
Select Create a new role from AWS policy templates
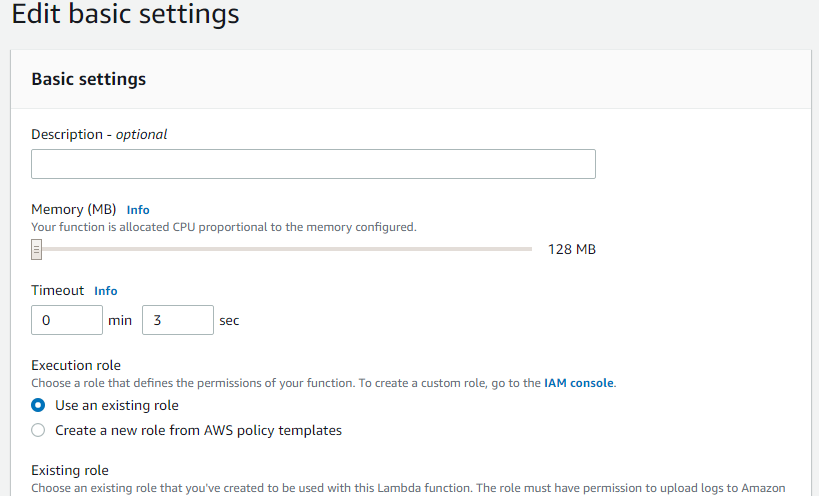(x=38, y=430)
